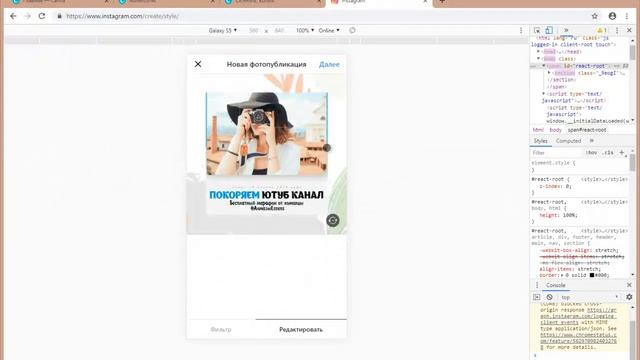
Task: Click the z-index: 0 property
Action: [556, 186]
